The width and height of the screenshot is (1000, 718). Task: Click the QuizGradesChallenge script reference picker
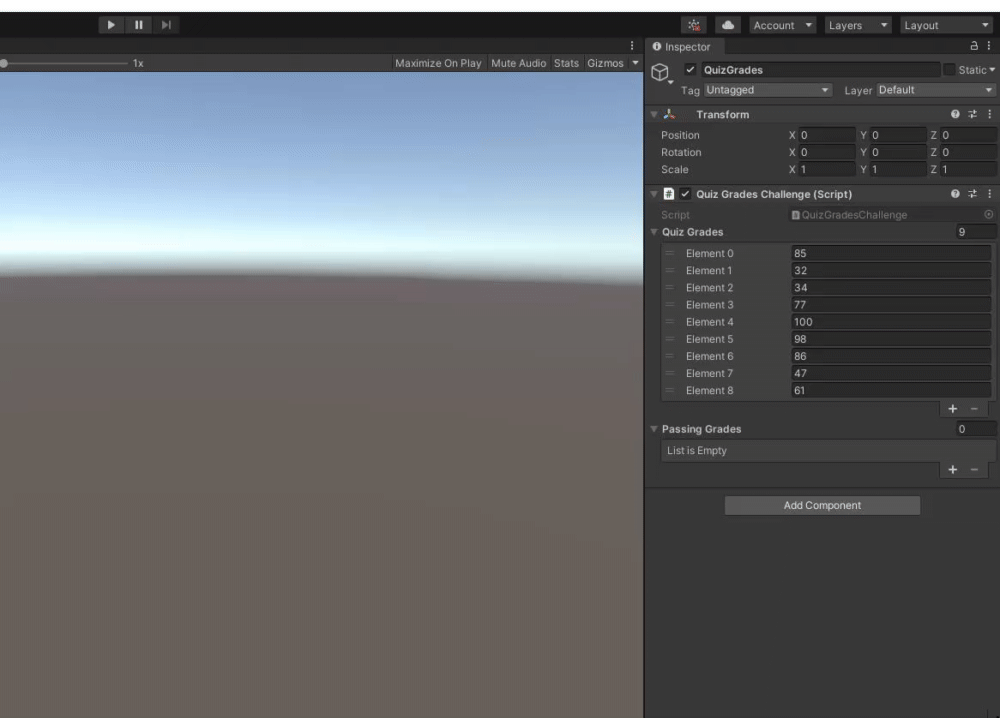(988, 214)
